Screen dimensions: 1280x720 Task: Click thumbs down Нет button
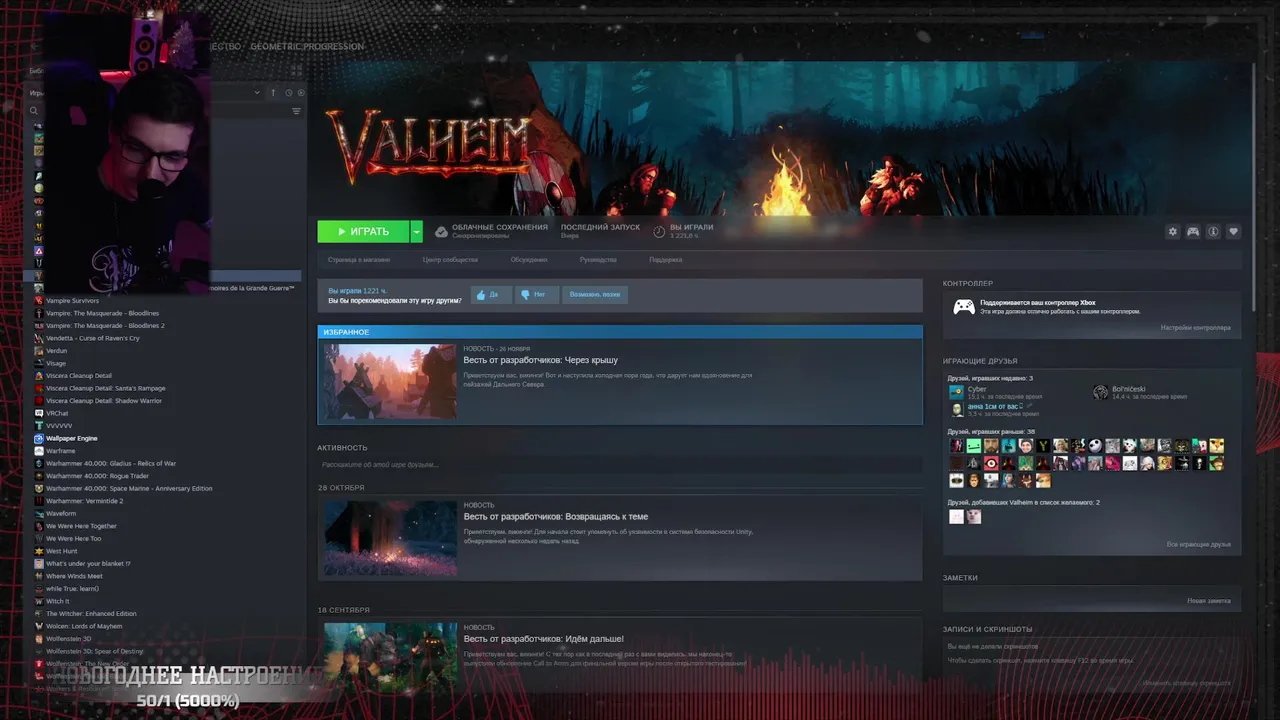point(538,295)
